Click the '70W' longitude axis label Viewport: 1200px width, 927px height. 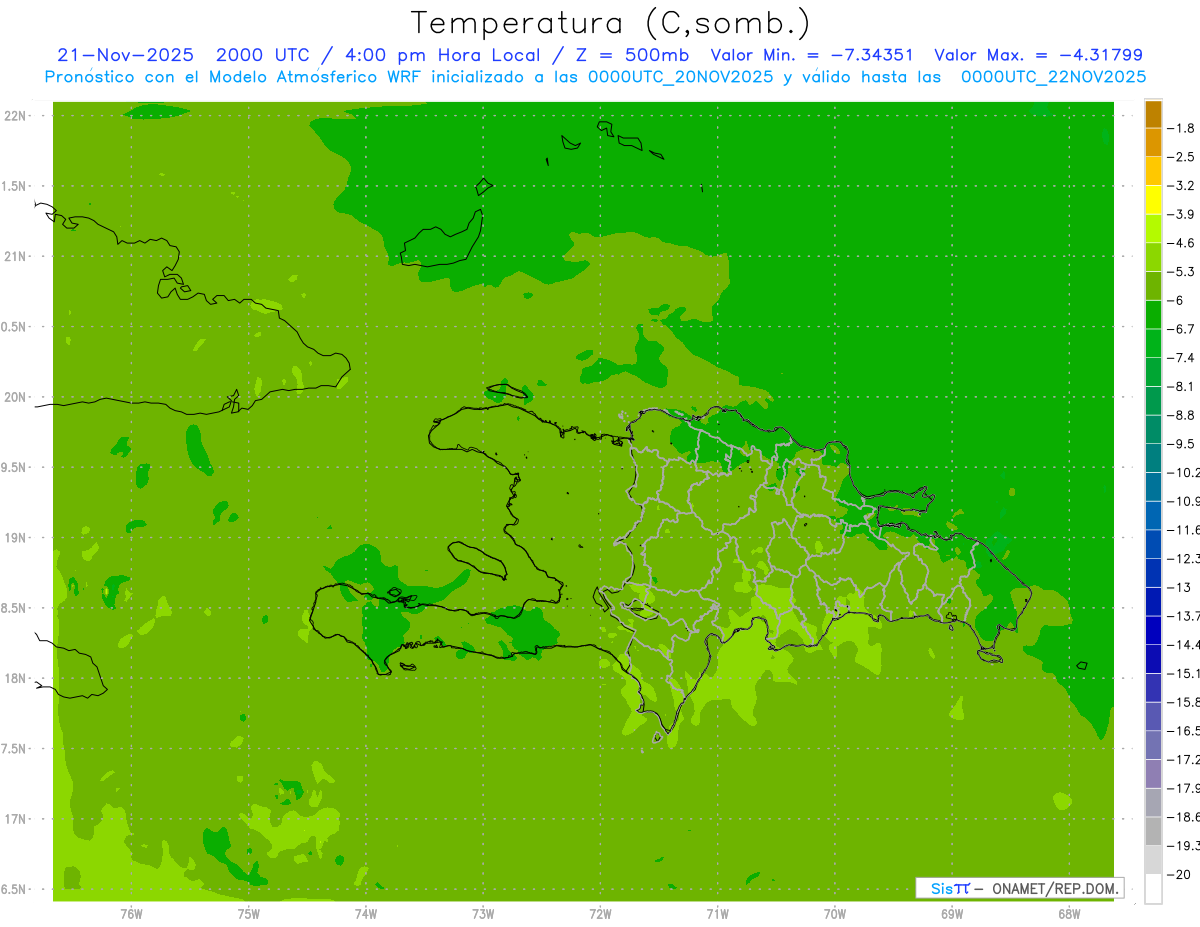[834, 914]
